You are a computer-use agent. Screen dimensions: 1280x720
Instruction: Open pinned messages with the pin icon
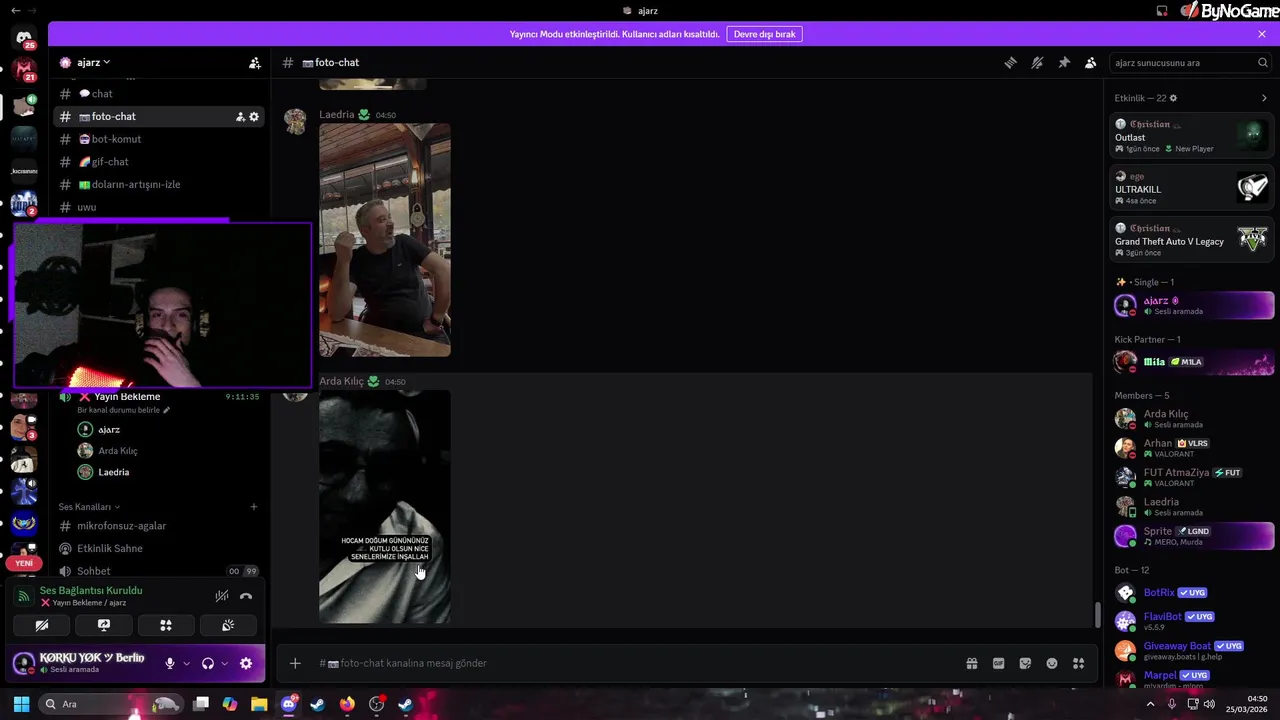pos(1064,62)
